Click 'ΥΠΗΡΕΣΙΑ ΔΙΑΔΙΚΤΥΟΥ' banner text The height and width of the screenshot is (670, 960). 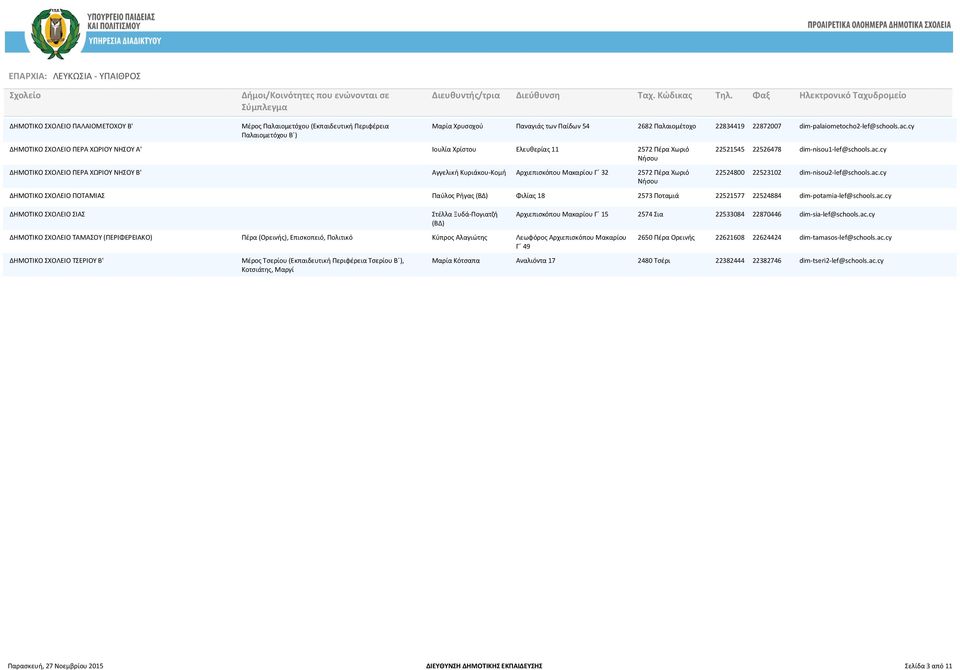coord(125,41)
